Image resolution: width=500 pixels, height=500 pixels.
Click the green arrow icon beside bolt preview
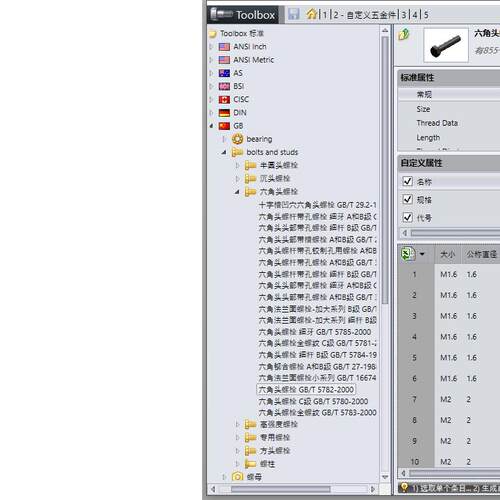tap(404, 34)
